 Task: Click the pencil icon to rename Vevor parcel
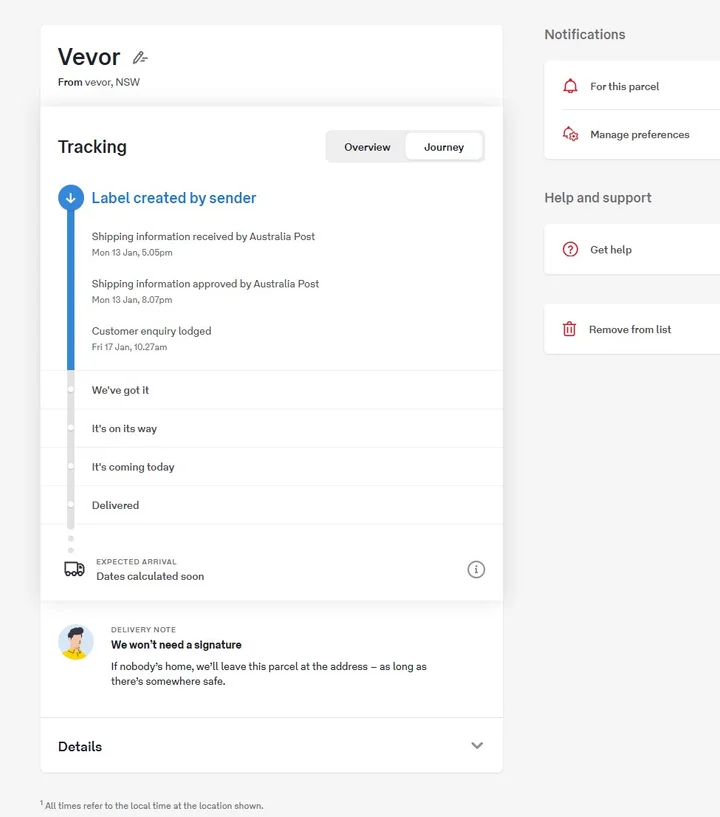140,58
